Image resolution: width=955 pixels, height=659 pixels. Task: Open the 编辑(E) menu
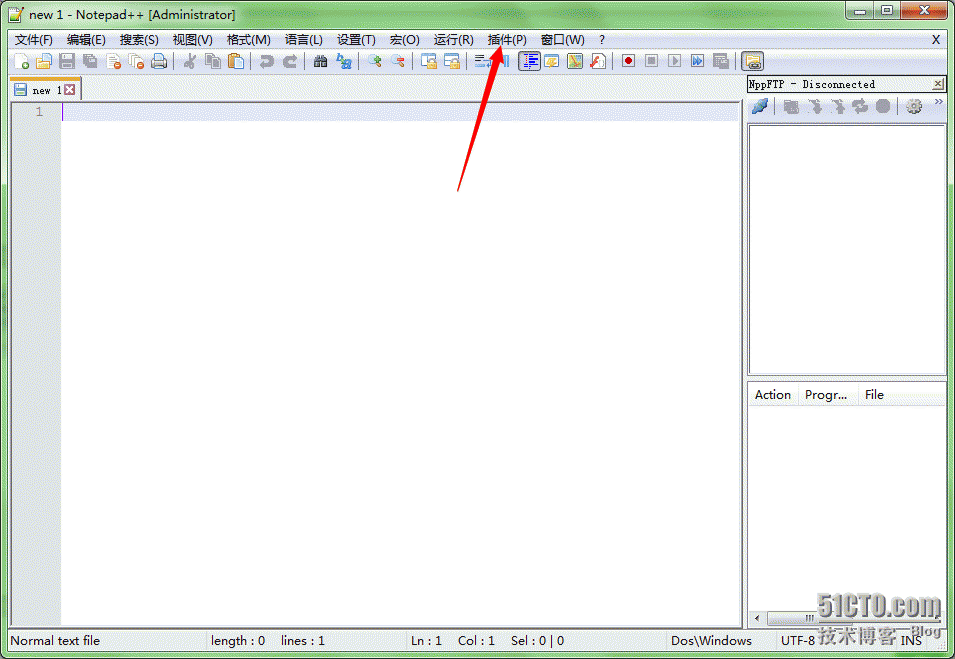point(86,40)
